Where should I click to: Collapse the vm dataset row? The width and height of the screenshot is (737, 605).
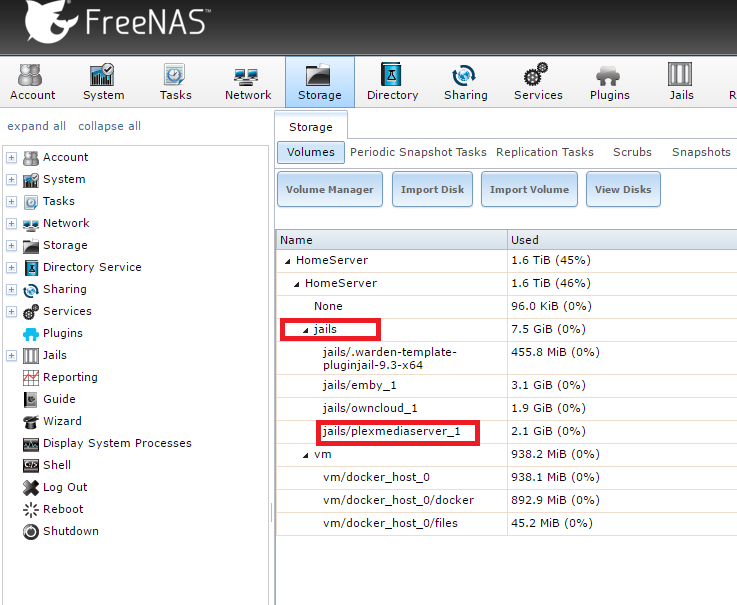point(306,456)
